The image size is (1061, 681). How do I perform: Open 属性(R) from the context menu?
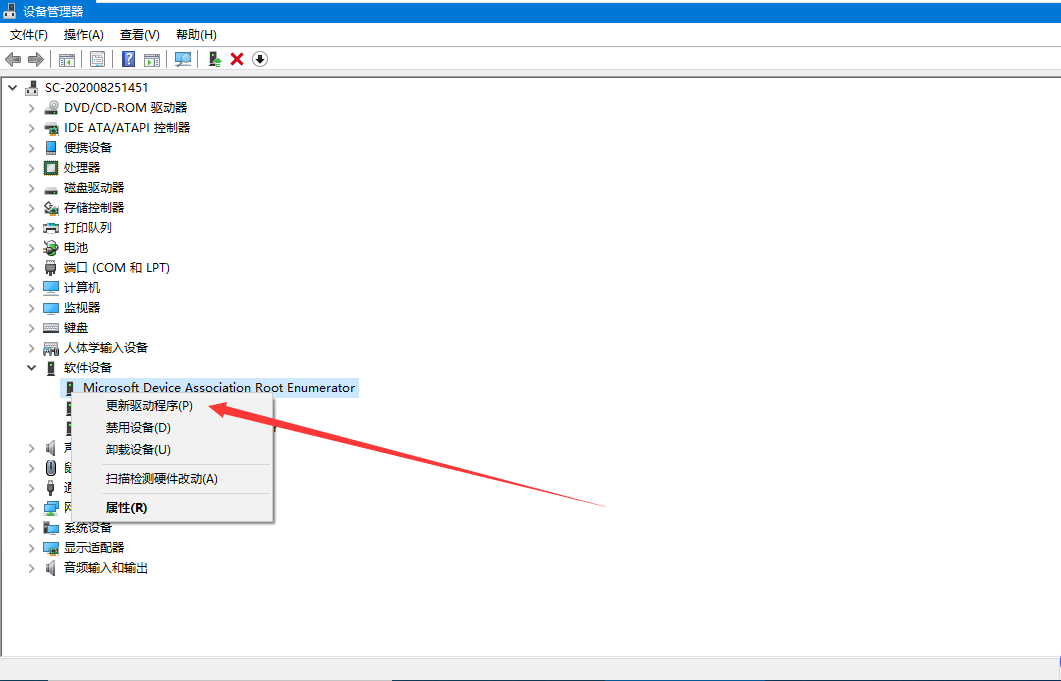pyautogui.click(x=126, y=508)
